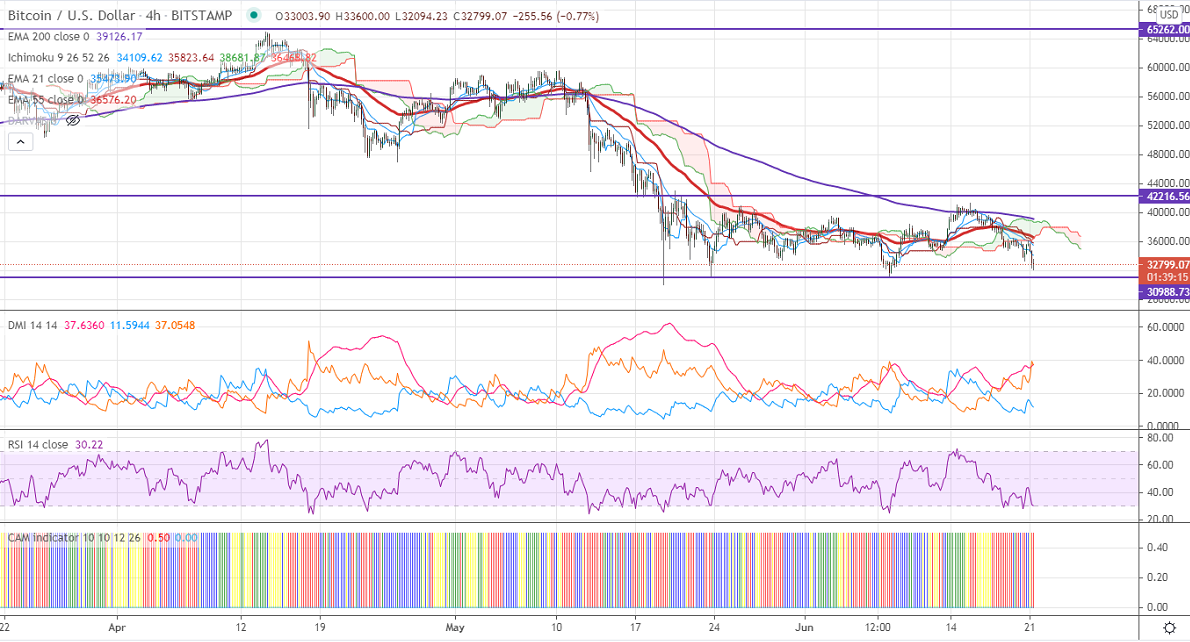This screenshot has height=642, width=1190.
Task: Click the market status green dot
Action: click(253, 15)
